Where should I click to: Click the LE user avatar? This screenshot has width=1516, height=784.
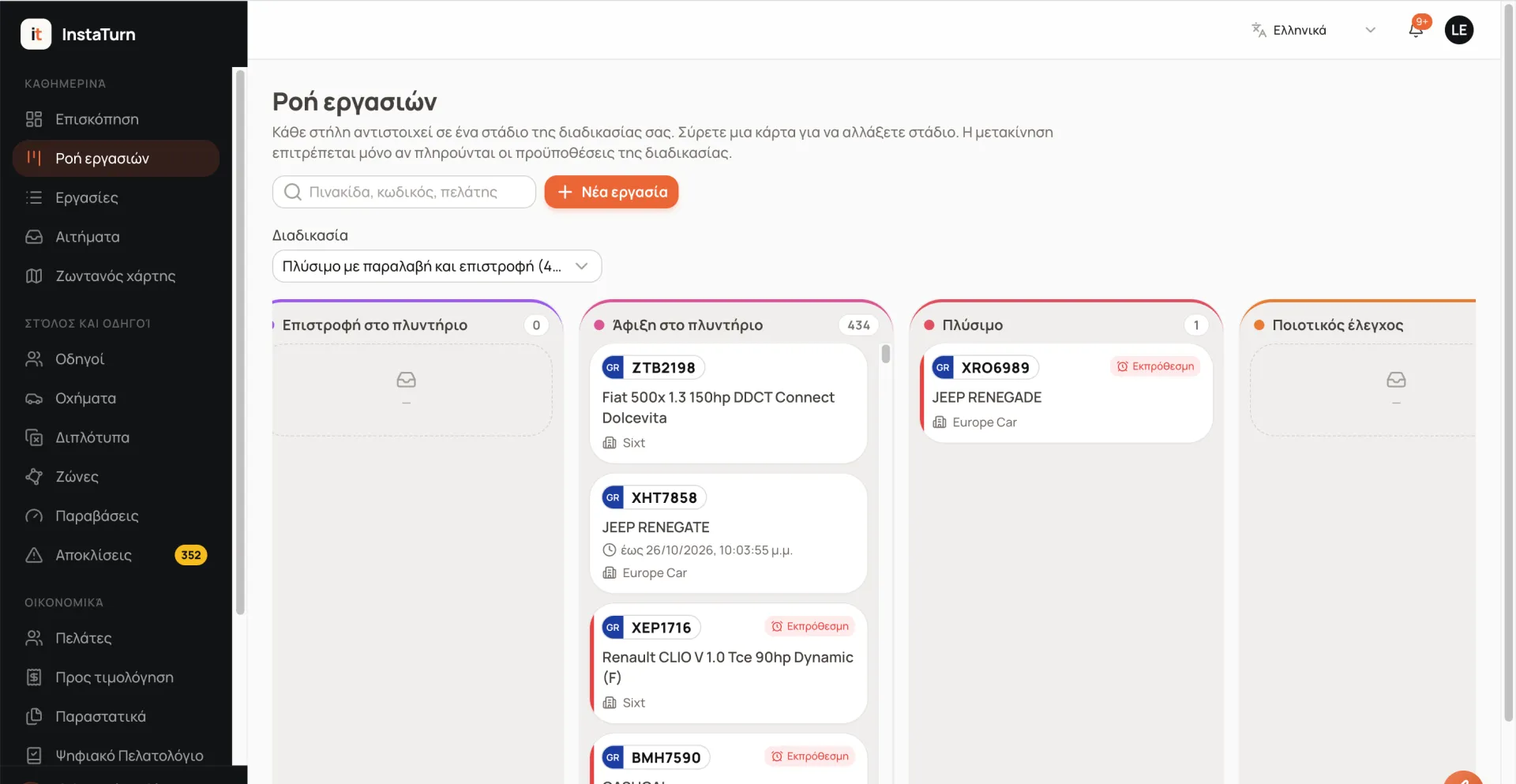click(x=1459, y=30)
